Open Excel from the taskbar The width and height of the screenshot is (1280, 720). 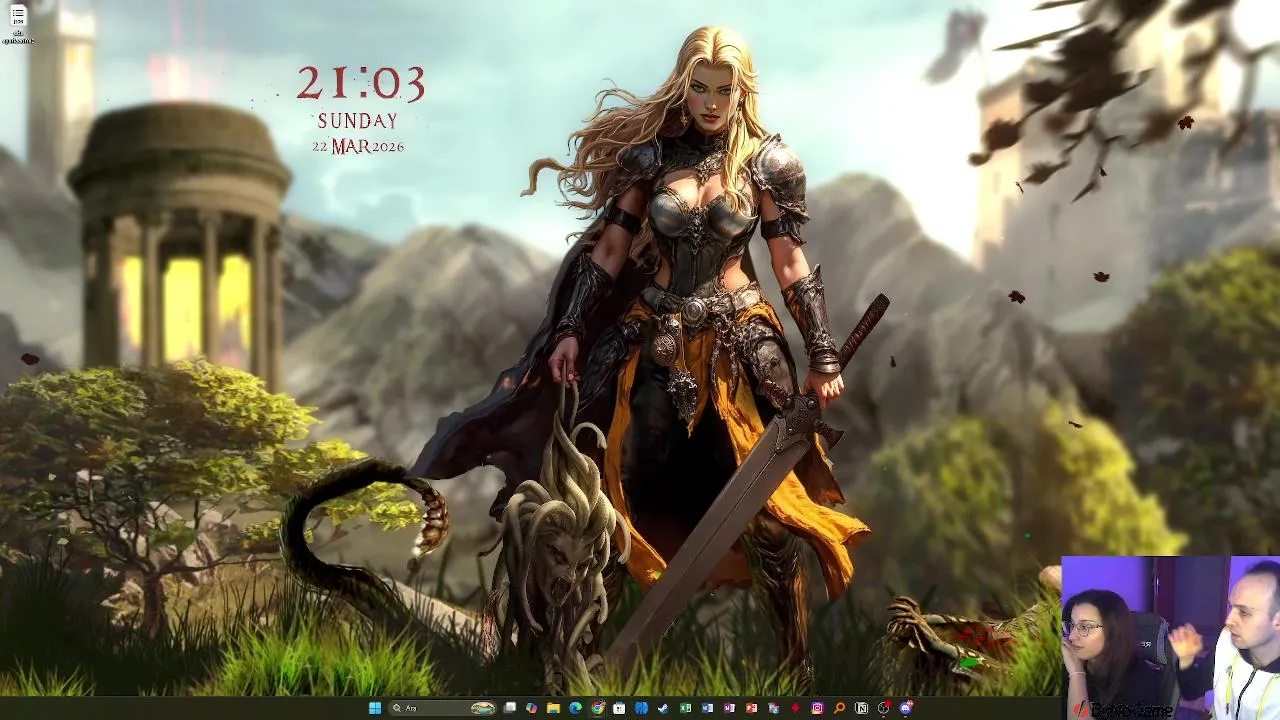tap(685, 708)
